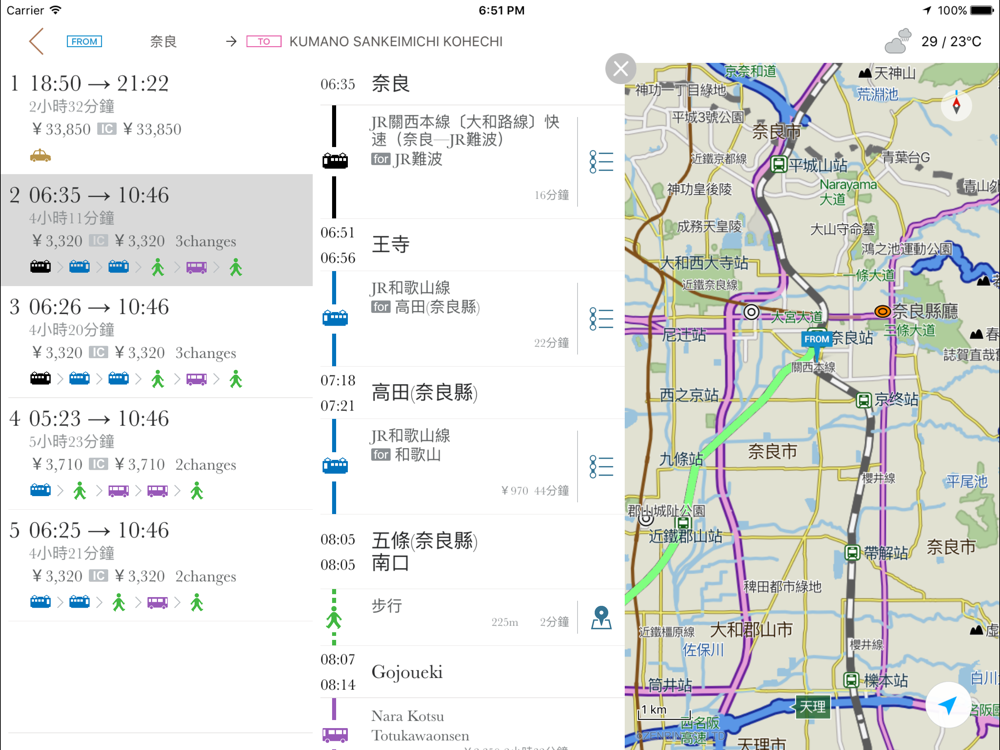Tap 6:51 PM clock in status bar
1000x750 pixels.
coord(501,10)
